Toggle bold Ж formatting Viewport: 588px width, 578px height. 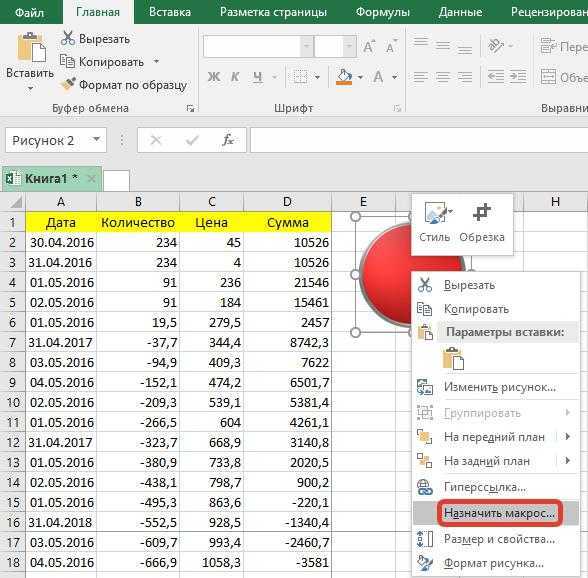(214, 77)
